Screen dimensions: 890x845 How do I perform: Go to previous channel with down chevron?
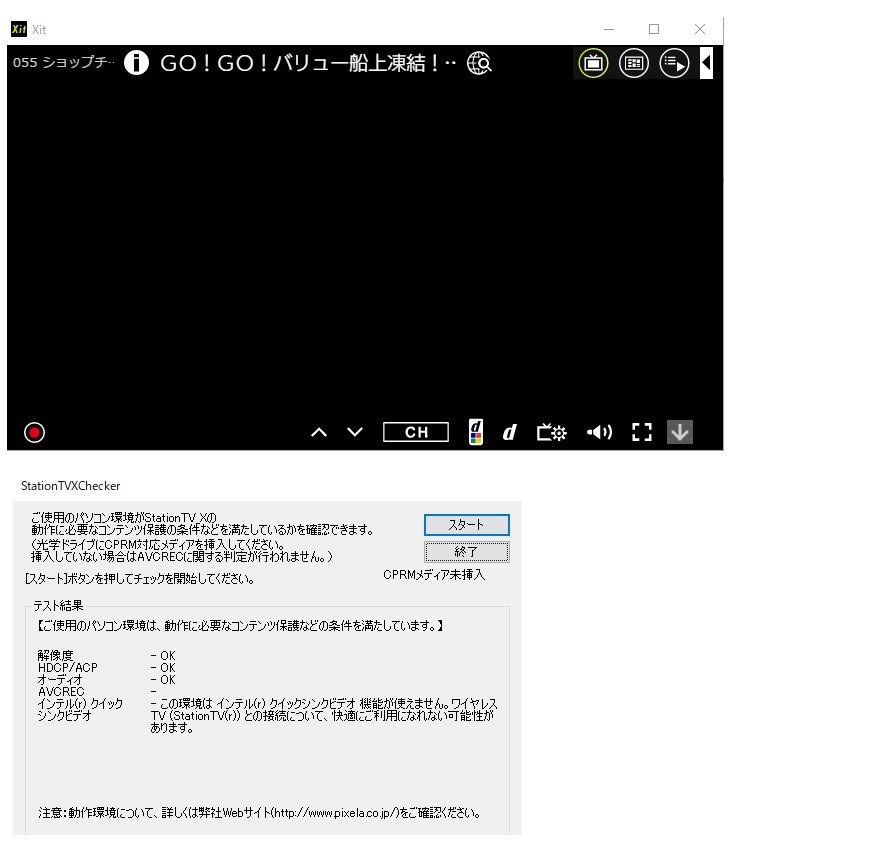click(355, 432)
